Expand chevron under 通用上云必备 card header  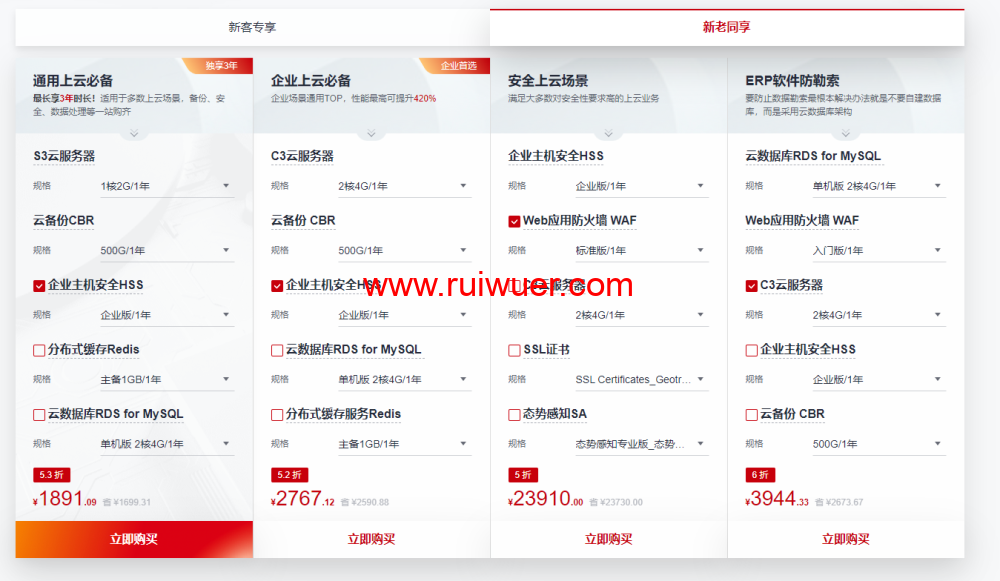tap(134, 133)
